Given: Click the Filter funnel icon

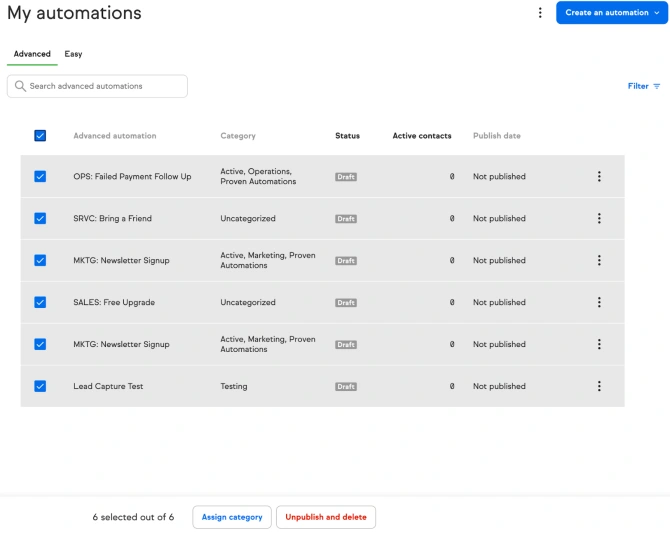Looking at the screenshot, I should click(x=657, y=86).
